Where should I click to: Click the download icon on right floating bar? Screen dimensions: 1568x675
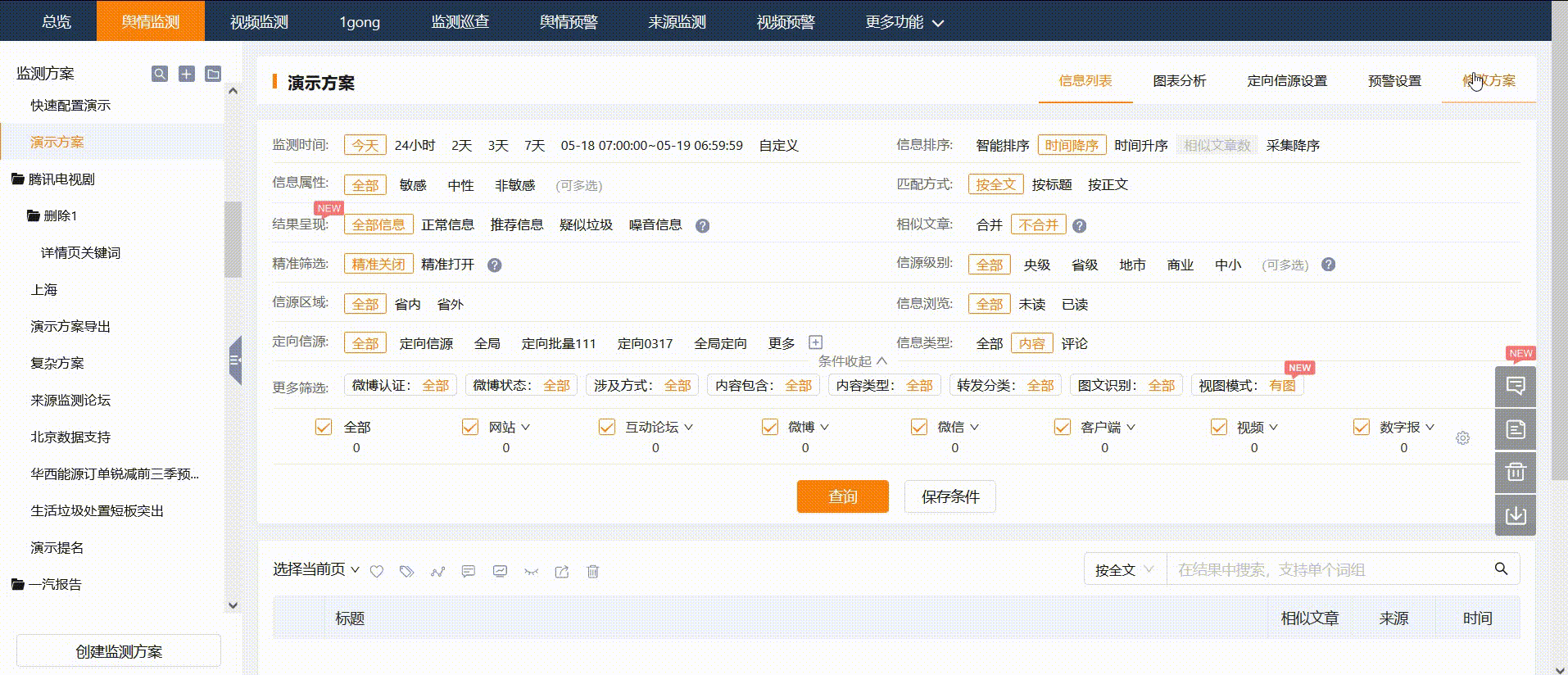[x=1516, y=514]
